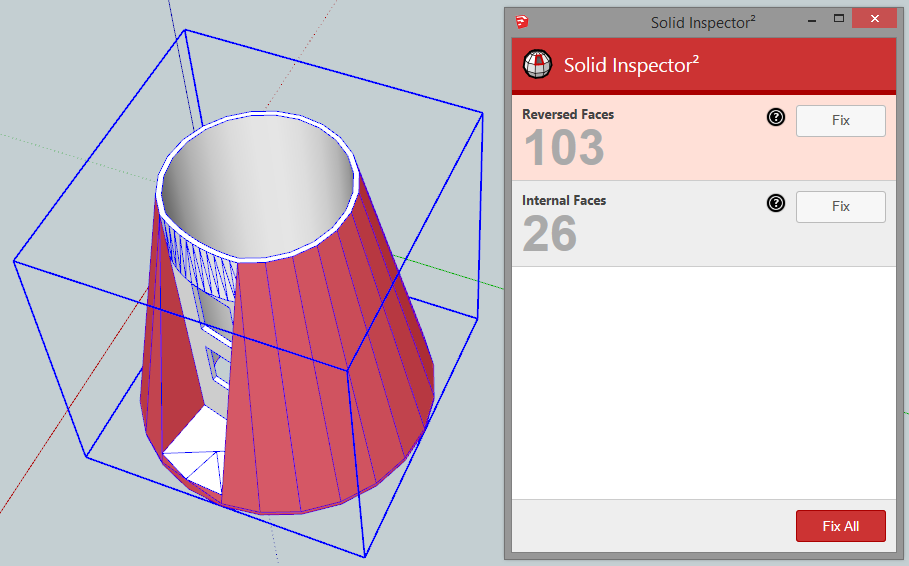Click the Solid Inspector globe logo
The width and height of the screenshot is (909, 566).
point(538,65)
